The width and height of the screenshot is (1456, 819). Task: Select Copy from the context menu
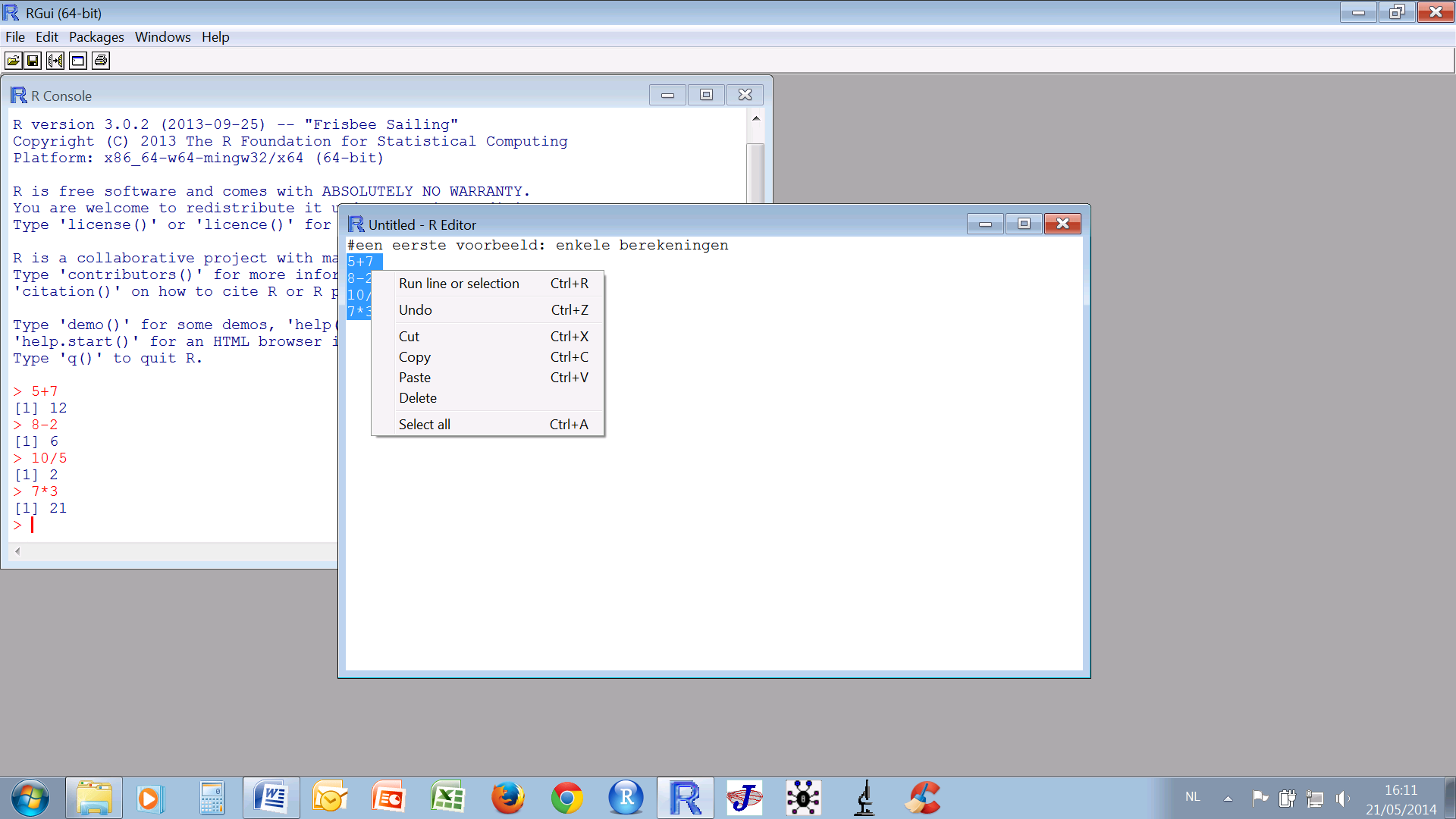click(x=415, y=357)
